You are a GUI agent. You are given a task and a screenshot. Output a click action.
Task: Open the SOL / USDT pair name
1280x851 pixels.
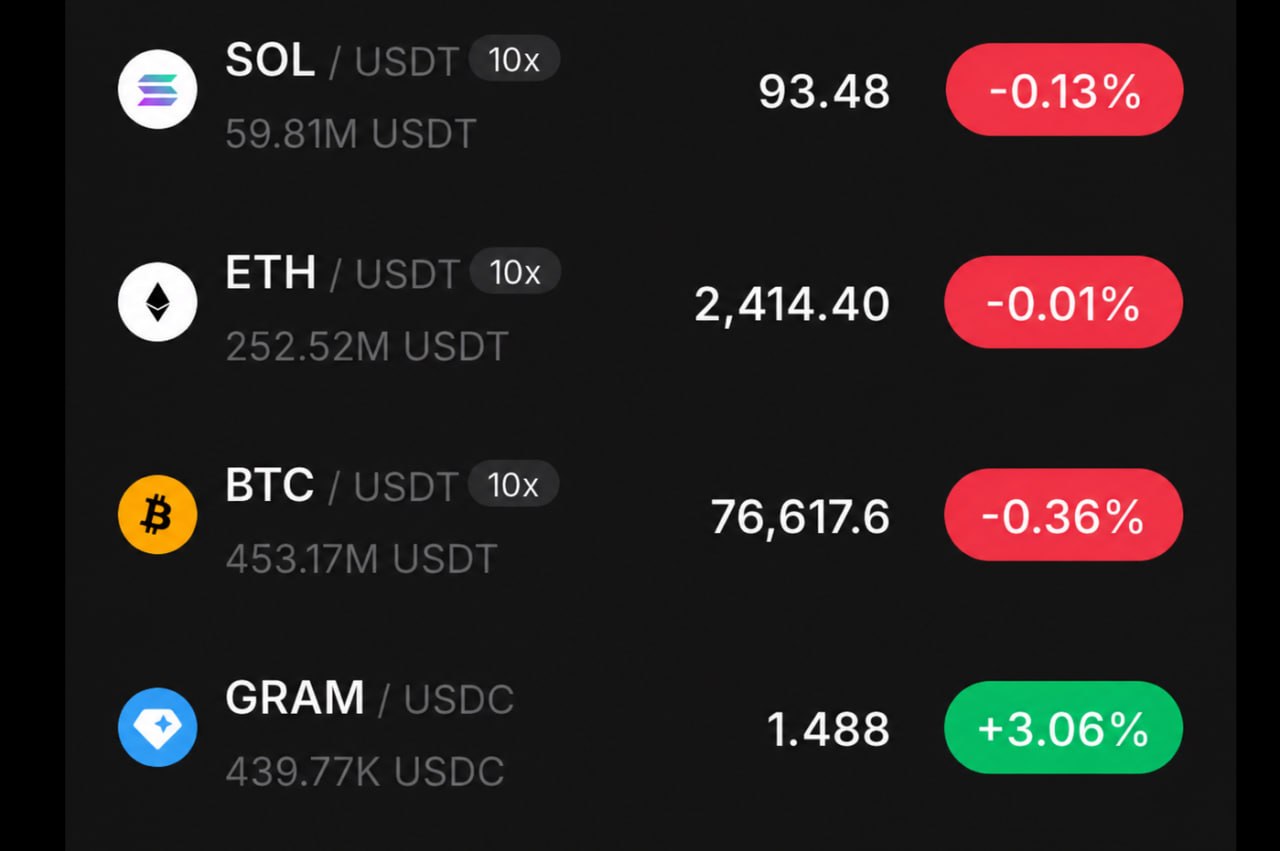(341, 62)
